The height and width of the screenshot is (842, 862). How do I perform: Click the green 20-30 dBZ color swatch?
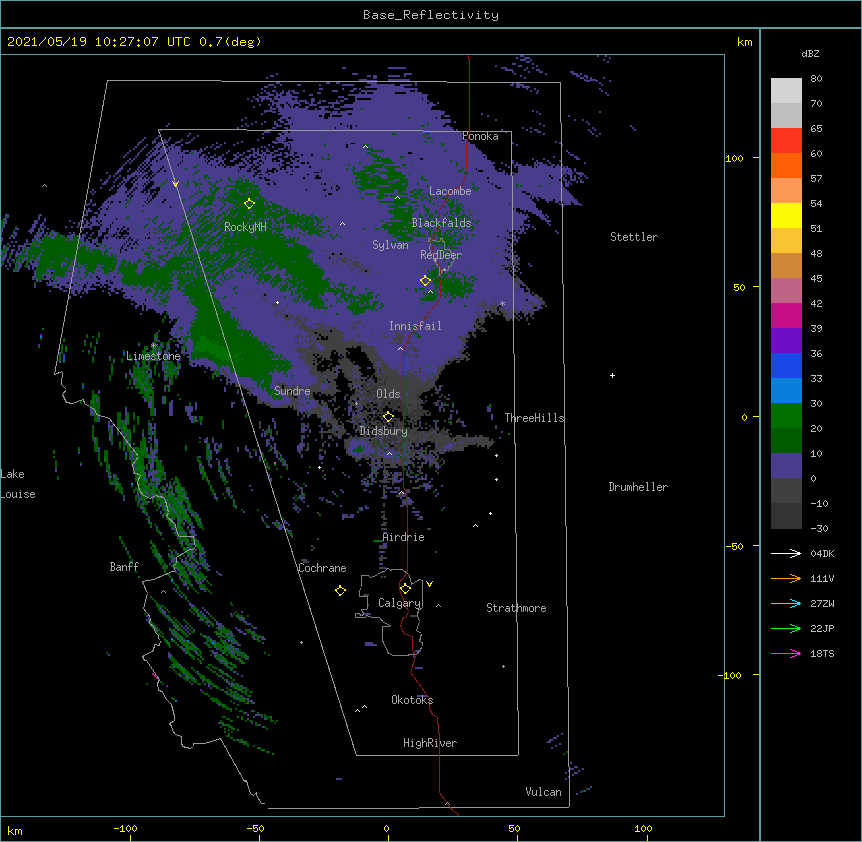[x=786, y=416]
